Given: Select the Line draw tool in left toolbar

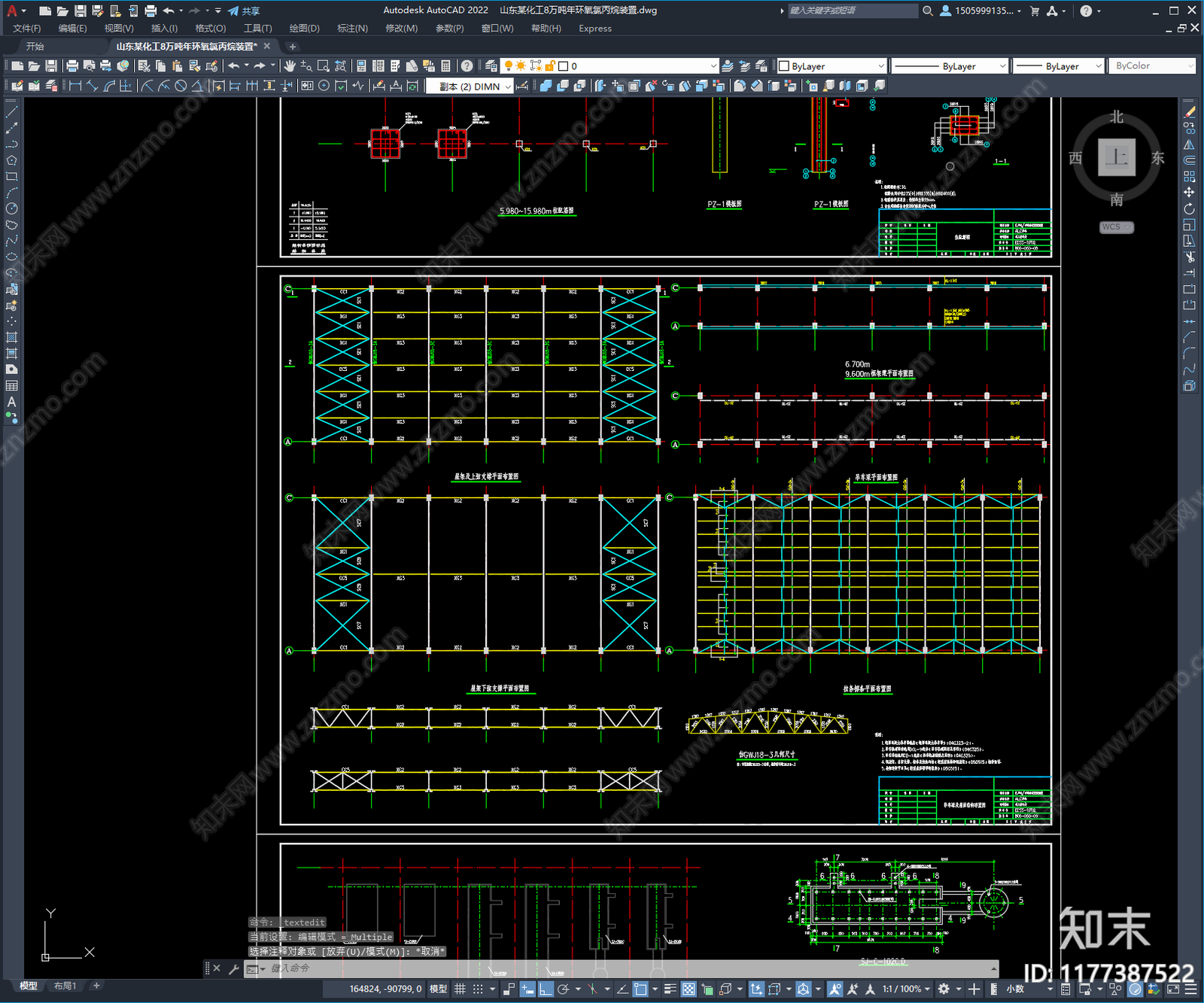Looking at the screenshot, I should point(11,111).
